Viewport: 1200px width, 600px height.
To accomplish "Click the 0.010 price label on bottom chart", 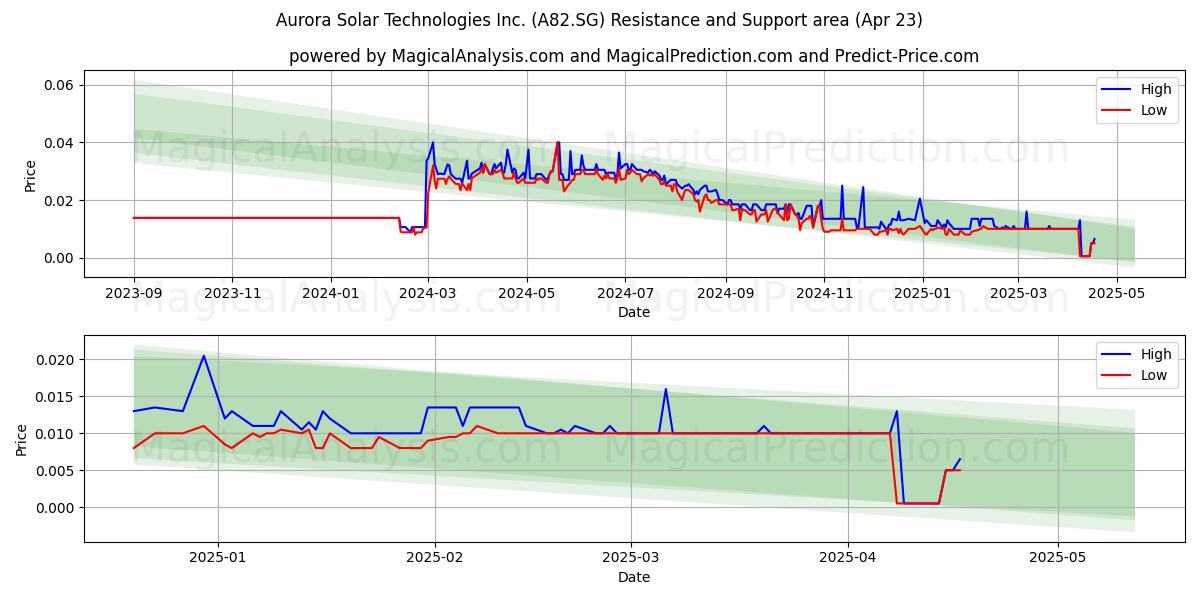I will 55,434.
